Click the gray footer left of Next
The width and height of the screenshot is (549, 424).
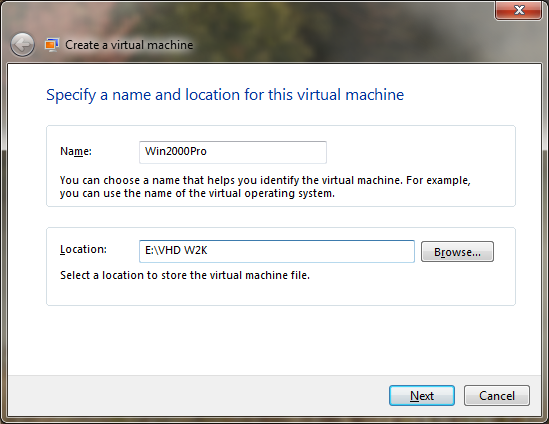[x=196, y=396]
